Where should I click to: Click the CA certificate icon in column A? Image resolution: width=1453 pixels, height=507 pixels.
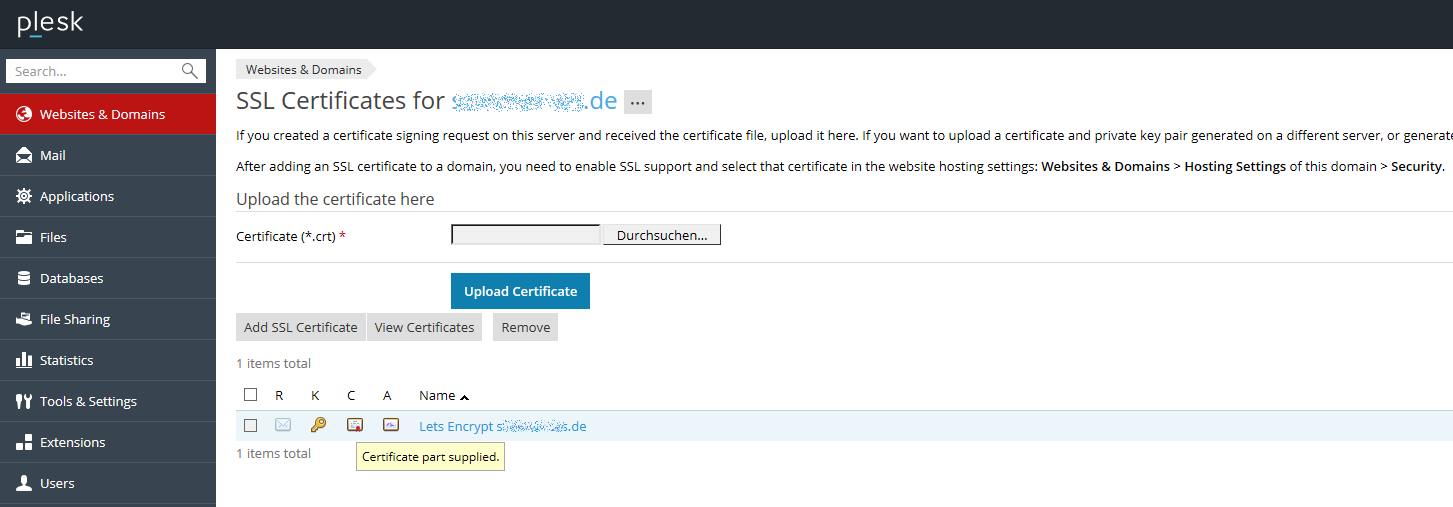(391, 425)
